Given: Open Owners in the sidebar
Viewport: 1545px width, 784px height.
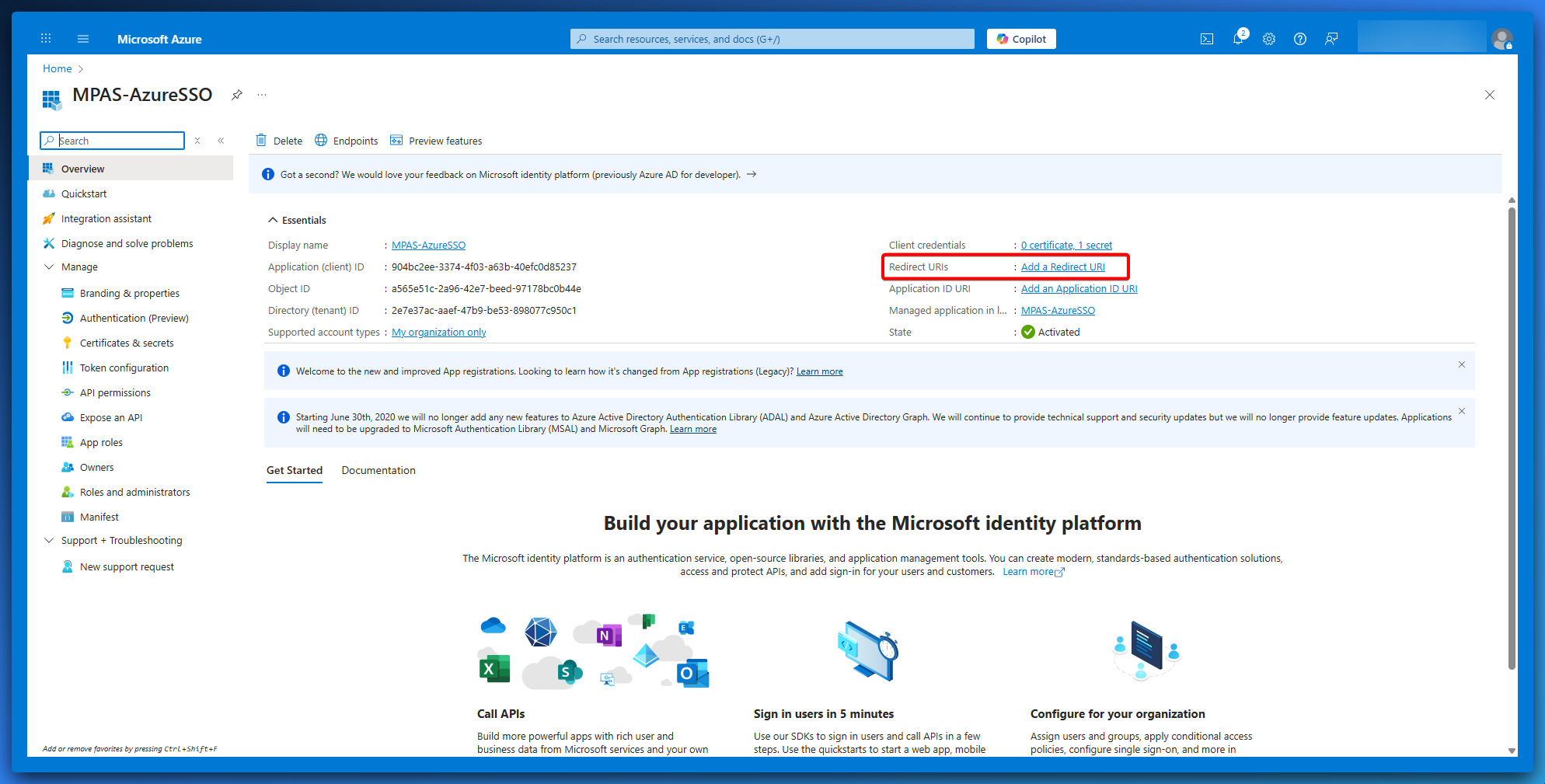Looking at the screenshot, I should pyautogui.click(x=97, y=467).
